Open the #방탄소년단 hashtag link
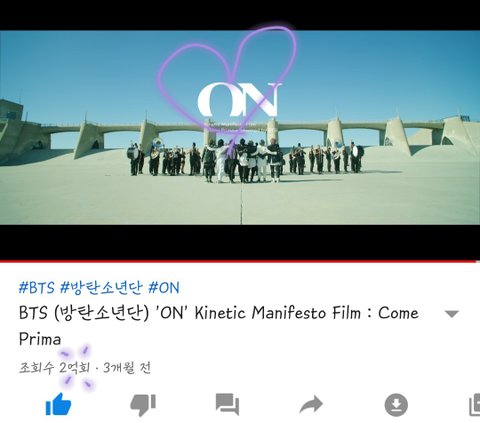Screen dimensions: 480x423 (x=101, y=287)
